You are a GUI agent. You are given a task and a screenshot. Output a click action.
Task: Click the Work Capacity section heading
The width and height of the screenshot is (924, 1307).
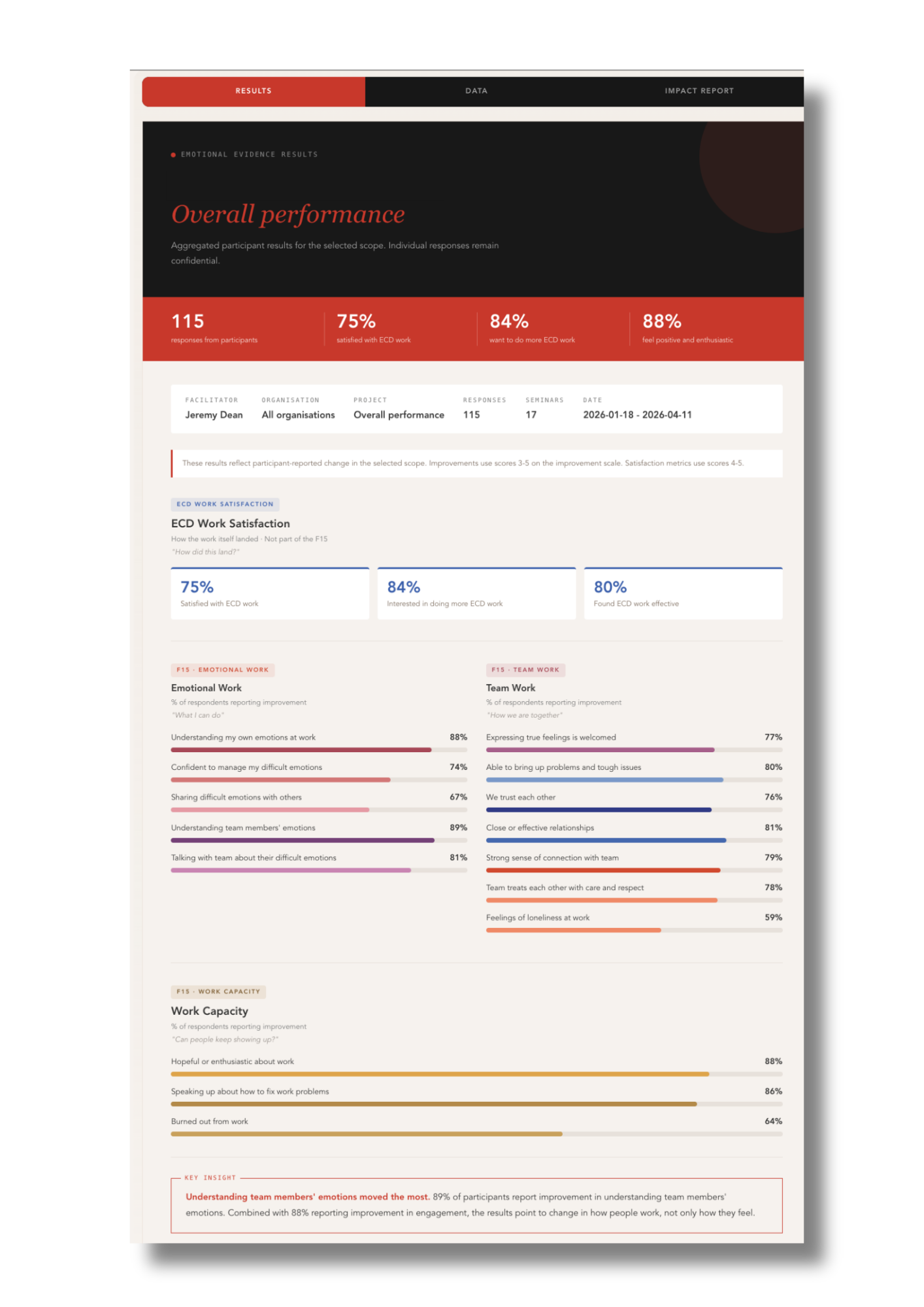(210, 1011)
